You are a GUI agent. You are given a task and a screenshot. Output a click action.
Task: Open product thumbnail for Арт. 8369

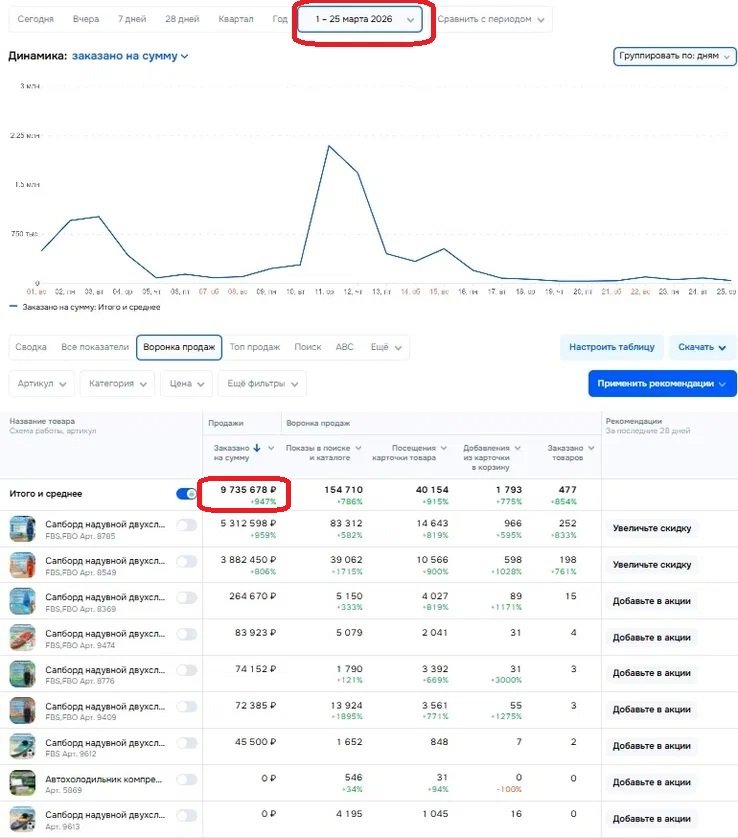[22, 602]
